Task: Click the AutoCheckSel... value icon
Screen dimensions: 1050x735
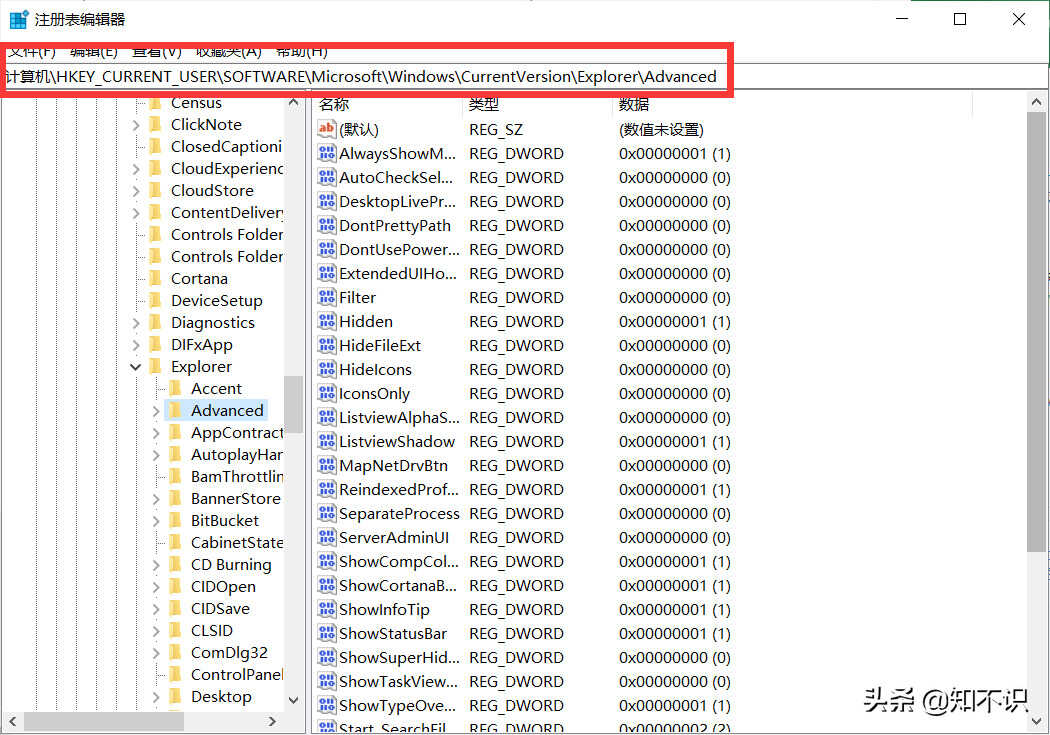Action: (x=327, y=177)
